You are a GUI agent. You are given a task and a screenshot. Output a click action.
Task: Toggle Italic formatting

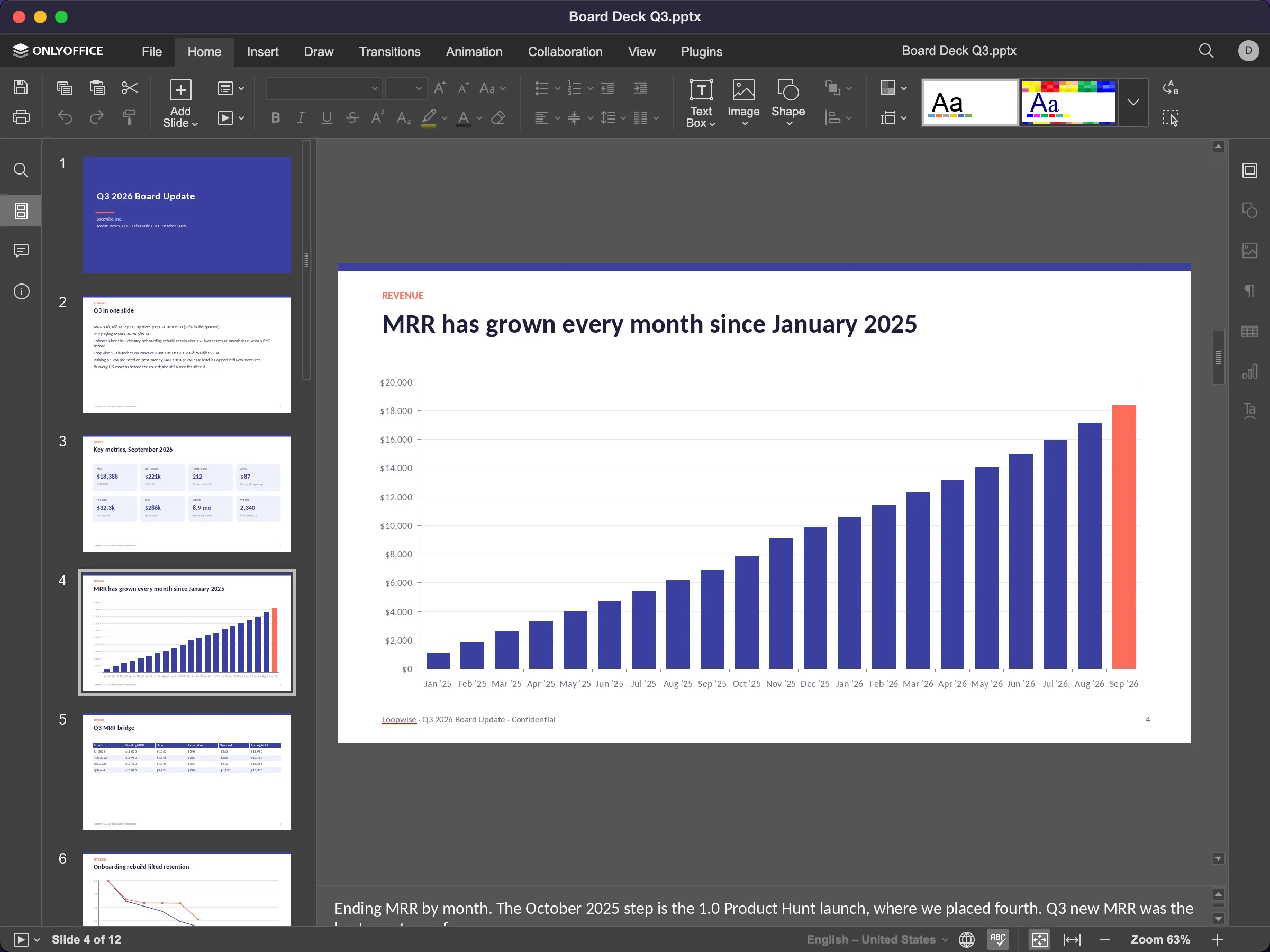(300, 117)
